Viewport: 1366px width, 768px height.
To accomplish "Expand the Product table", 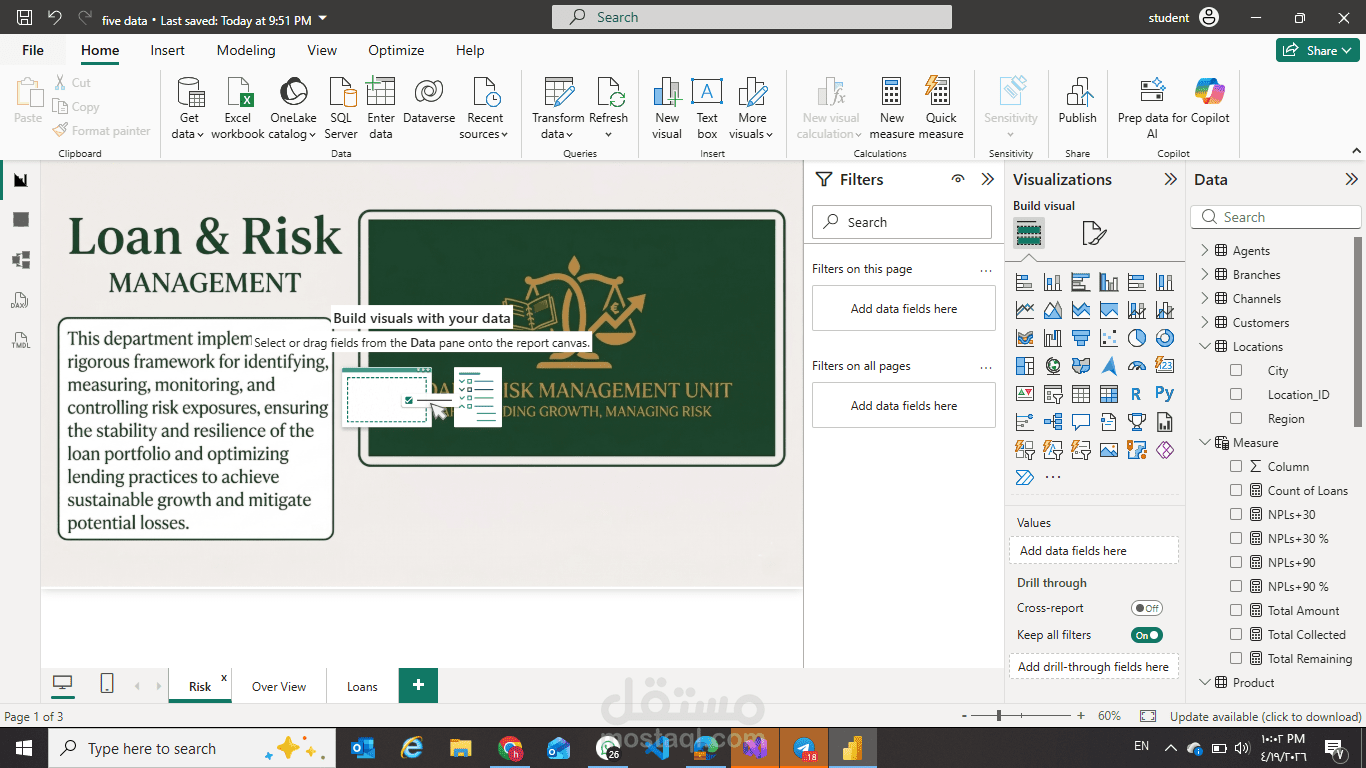I will [x=1205, y=682].
